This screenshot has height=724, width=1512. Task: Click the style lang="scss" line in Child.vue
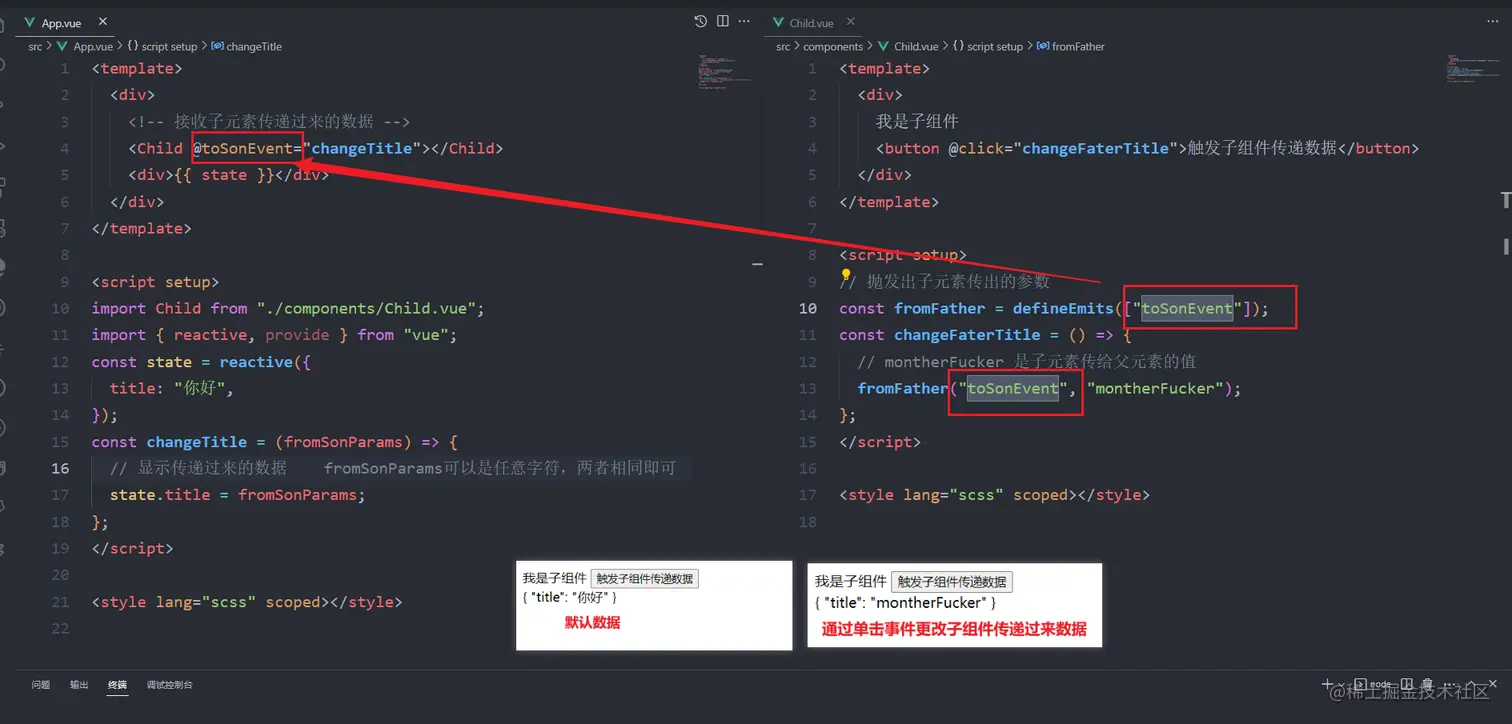(x=995, y=495)
